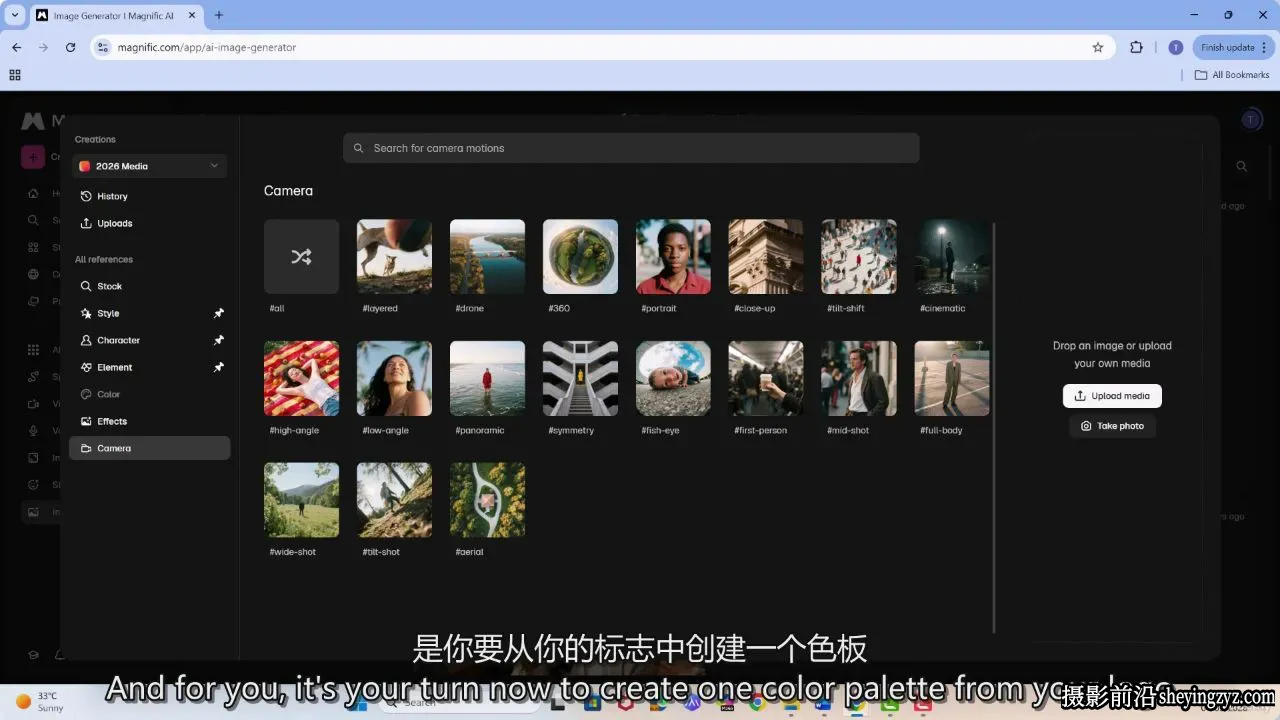Search for camera motions field
Viewport: 1280px width, 720px height.
coord(631,148)
